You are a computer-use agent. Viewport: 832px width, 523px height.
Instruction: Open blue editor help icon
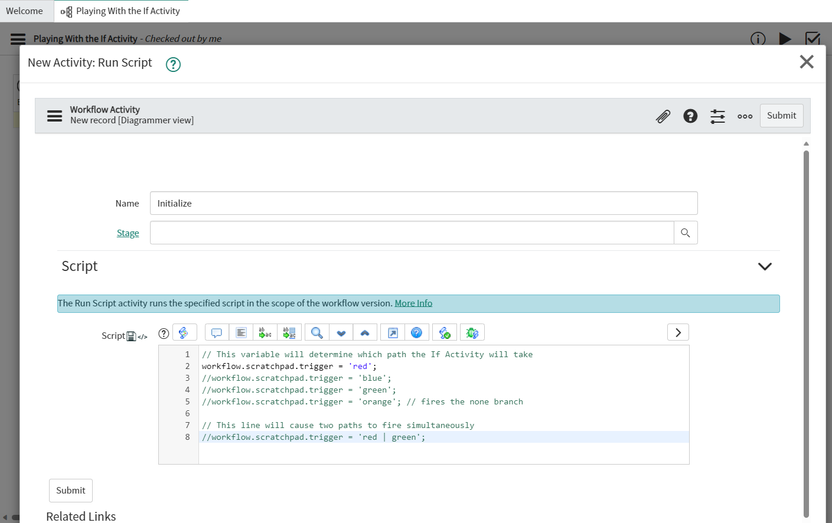tap(417, 333)
